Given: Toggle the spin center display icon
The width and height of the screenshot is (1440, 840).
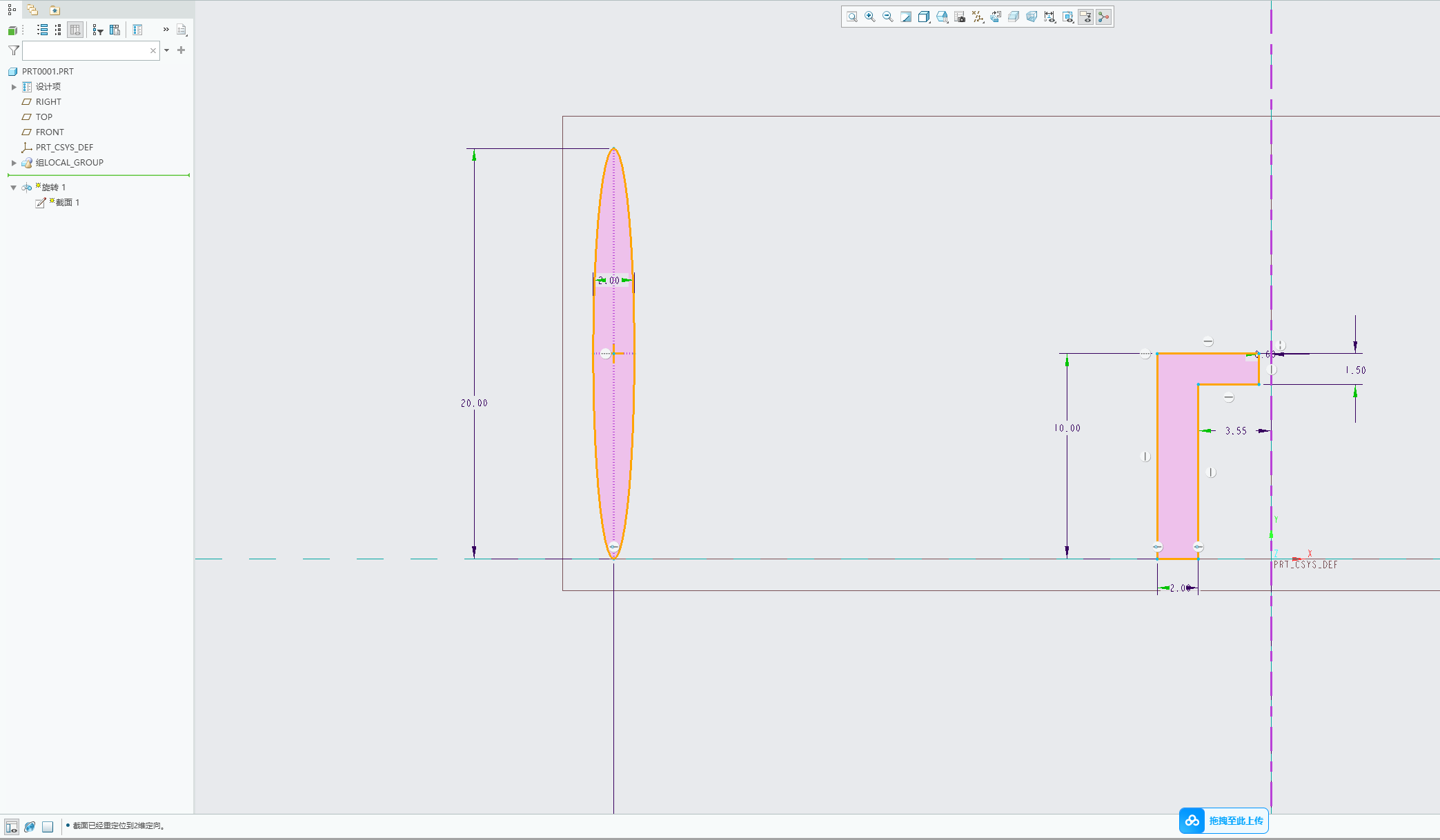Looking at the screenshot, I should click(x=1104, y=17).
